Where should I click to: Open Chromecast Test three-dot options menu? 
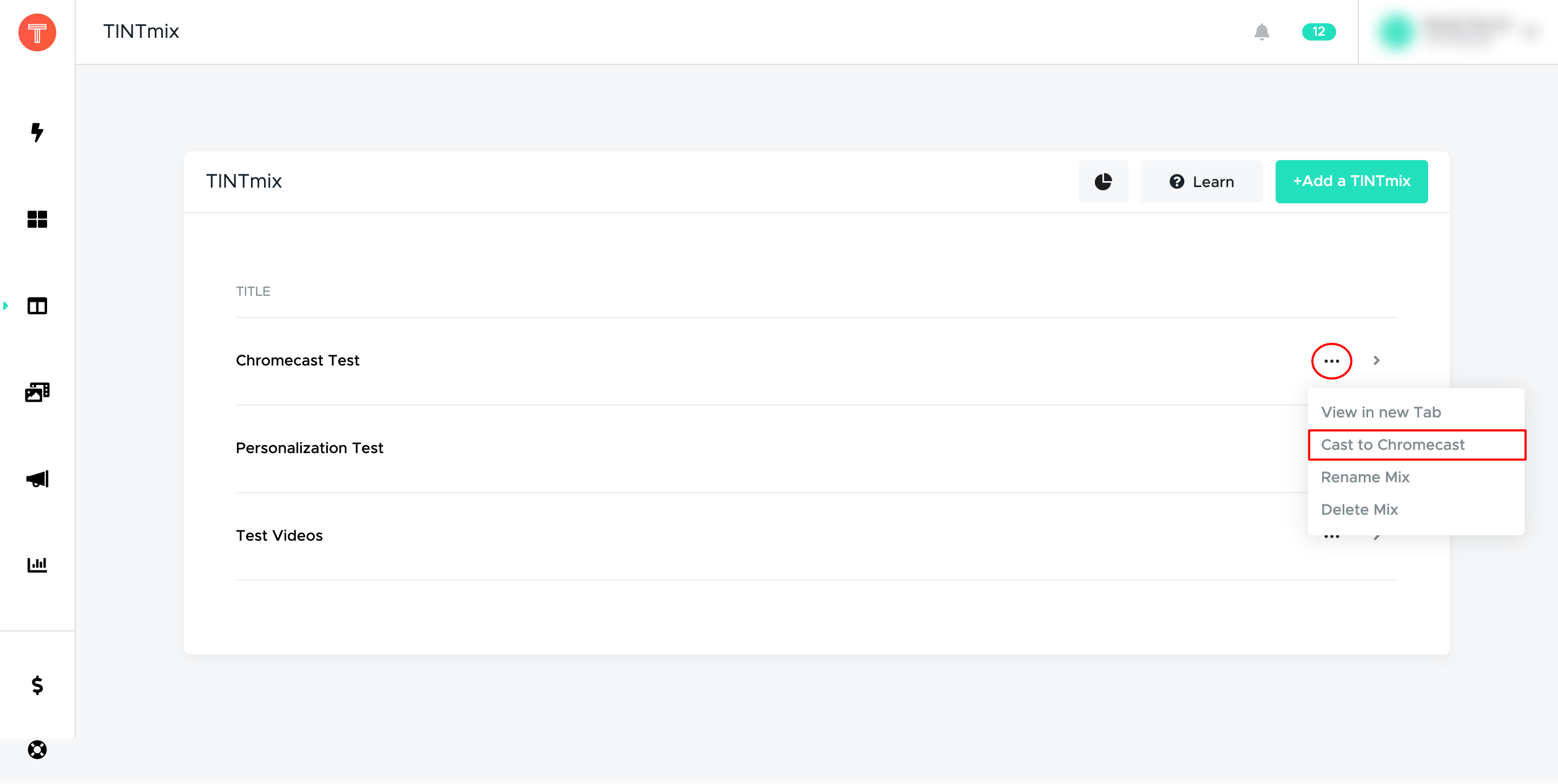pos(1331,361)
